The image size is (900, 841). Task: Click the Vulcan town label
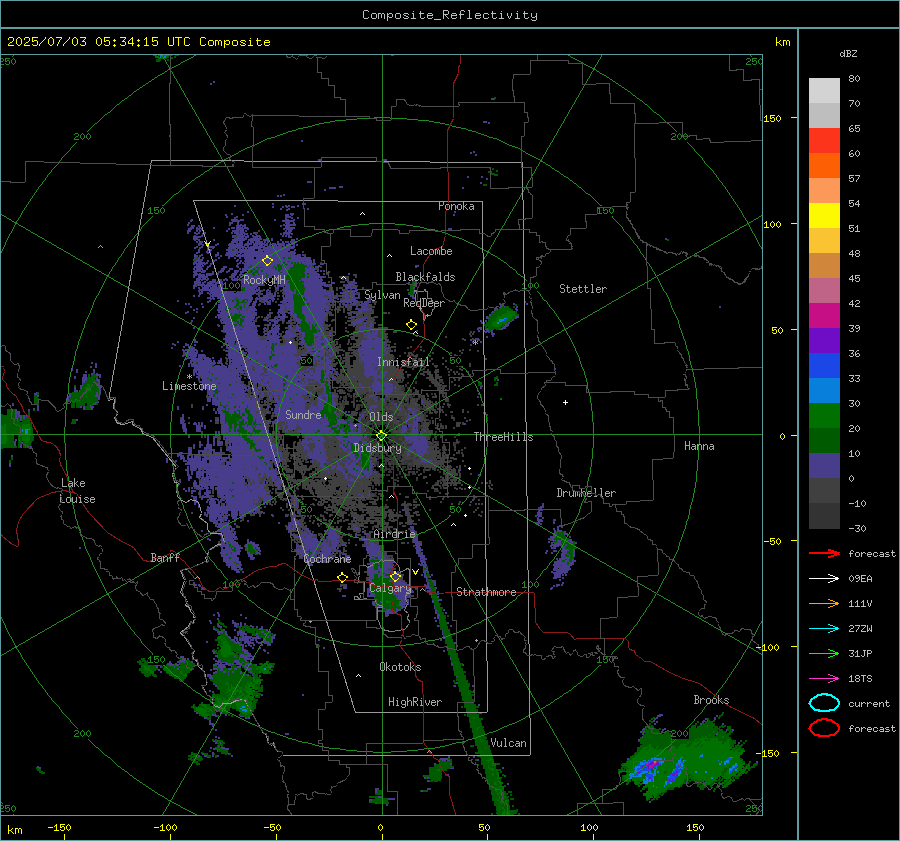508,742
